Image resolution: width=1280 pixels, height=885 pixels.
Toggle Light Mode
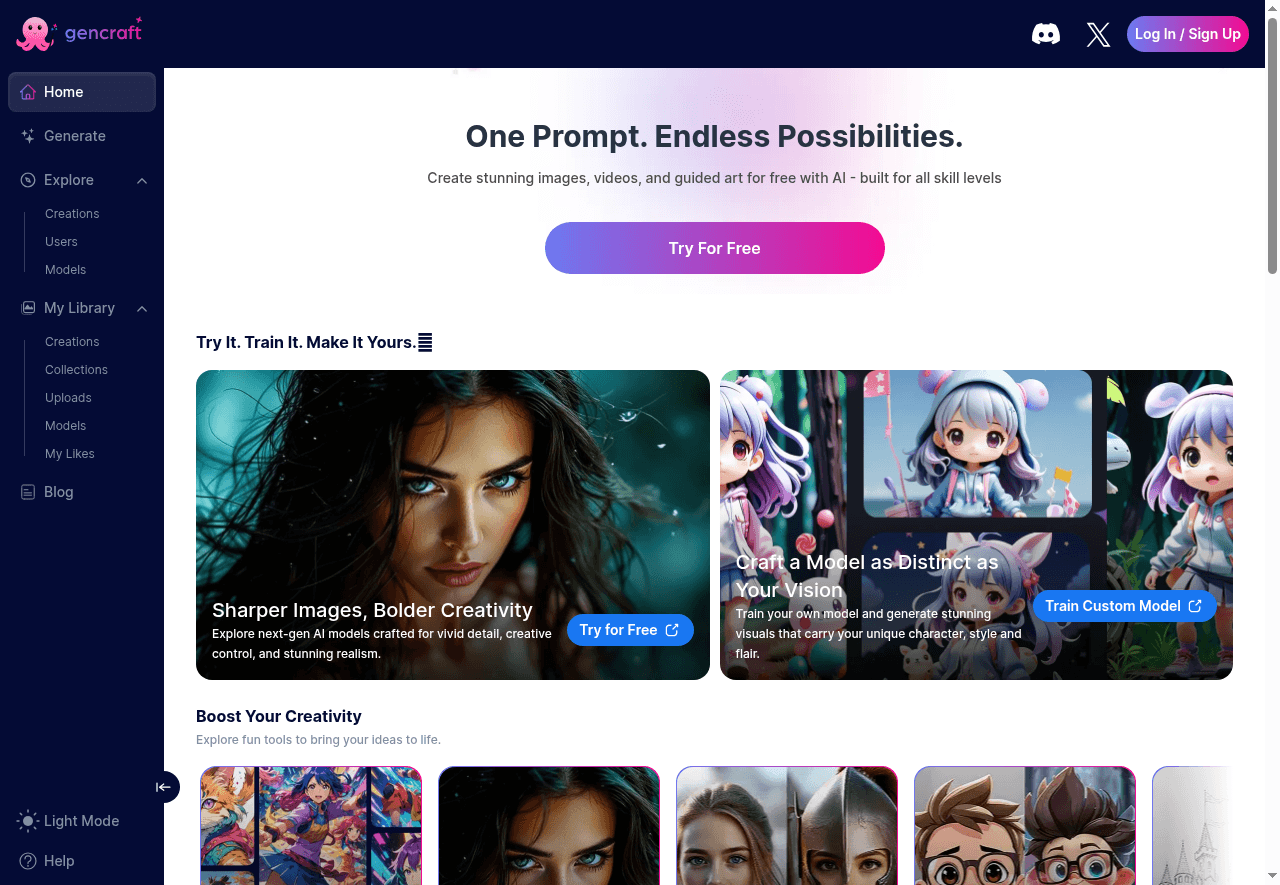pos(69,821)
